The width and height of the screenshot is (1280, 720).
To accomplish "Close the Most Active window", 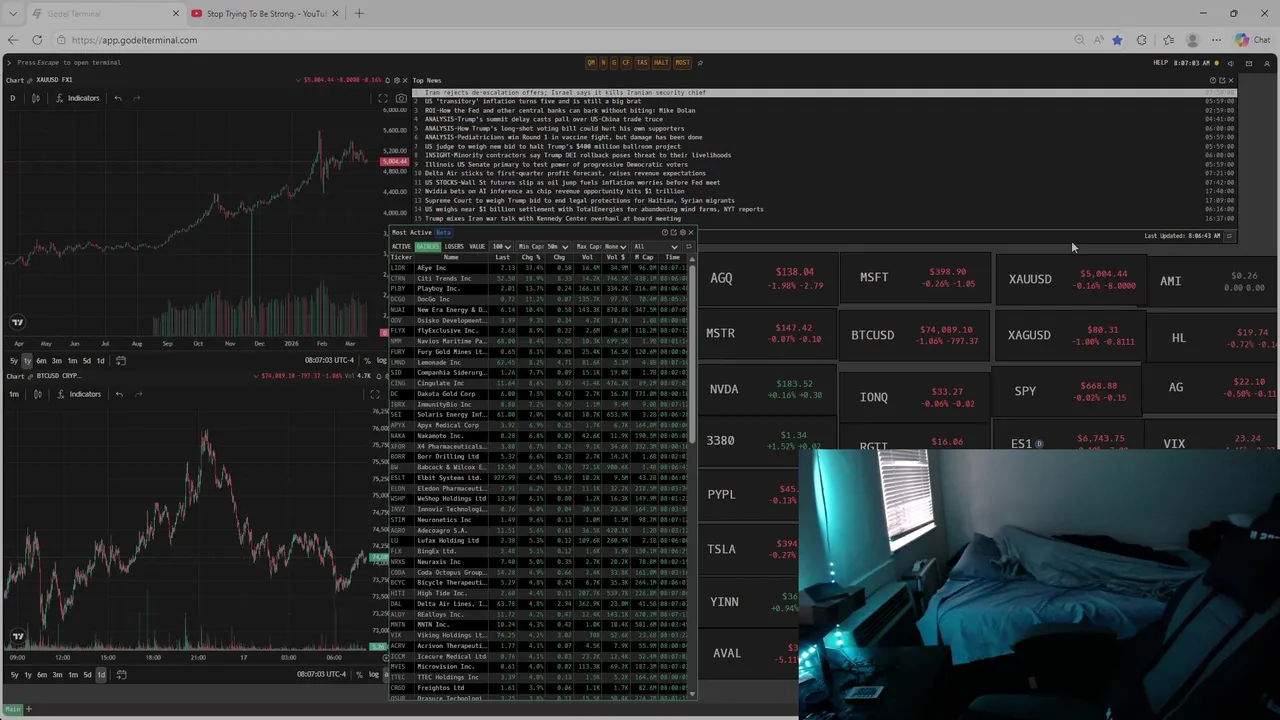I will [690, 233].
